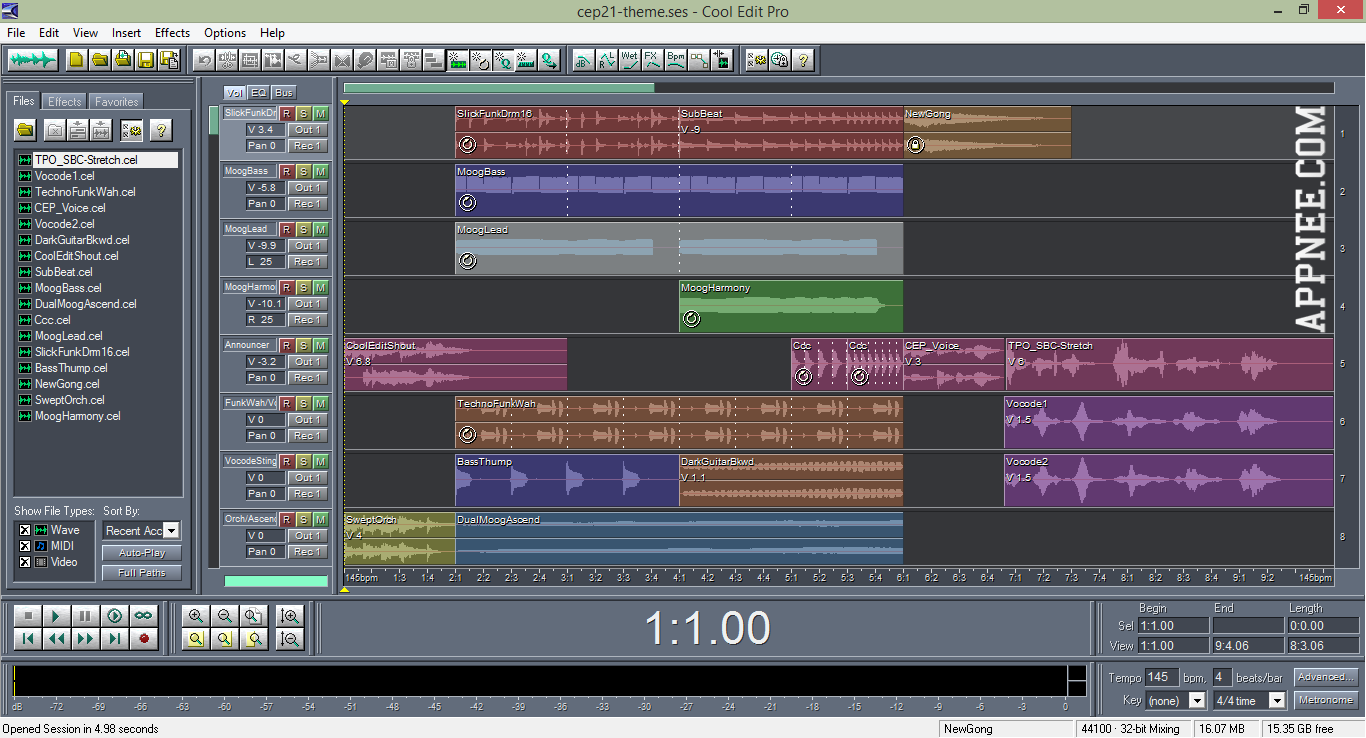This screenshot has height=738, width=1366.
Task: Click the Play Looped infinity button
Action: pyautogui.click(x=144, y=616)
